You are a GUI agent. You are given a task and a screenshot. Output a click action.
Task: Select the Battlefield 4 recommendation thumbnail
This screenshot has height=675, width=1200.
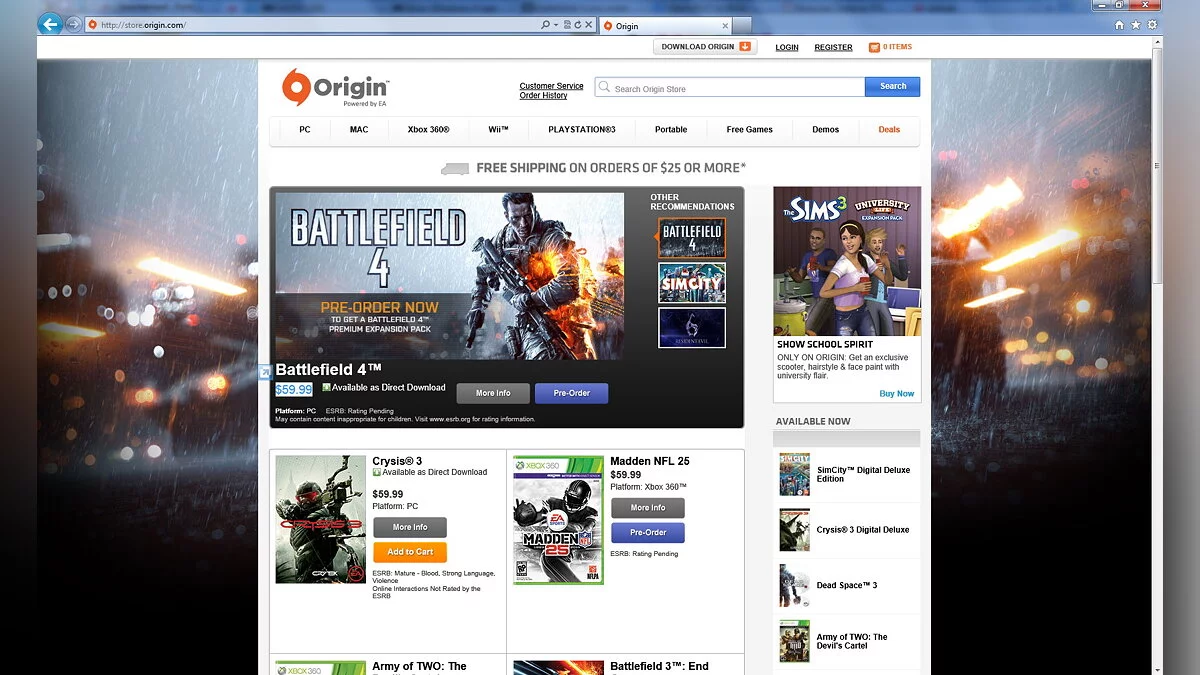692,238
